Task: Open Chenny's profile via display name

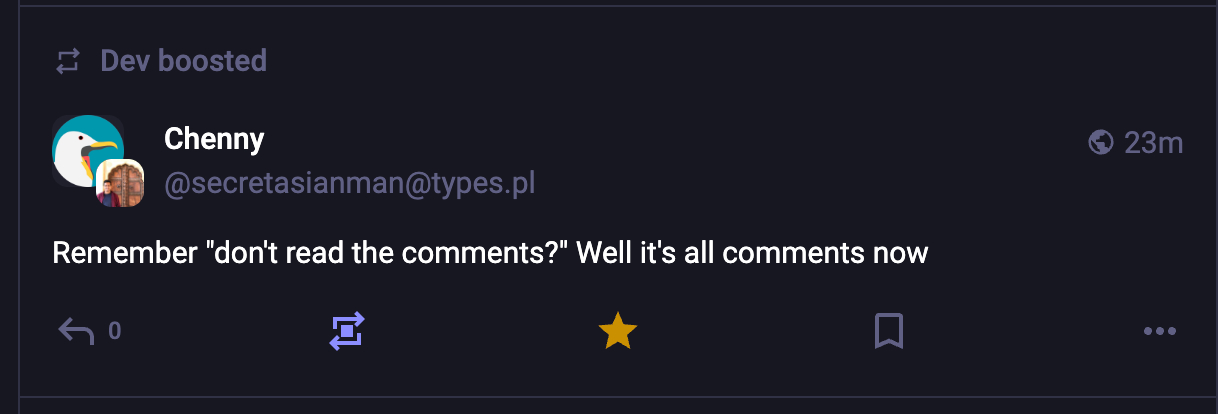Action: coord(214,139)
